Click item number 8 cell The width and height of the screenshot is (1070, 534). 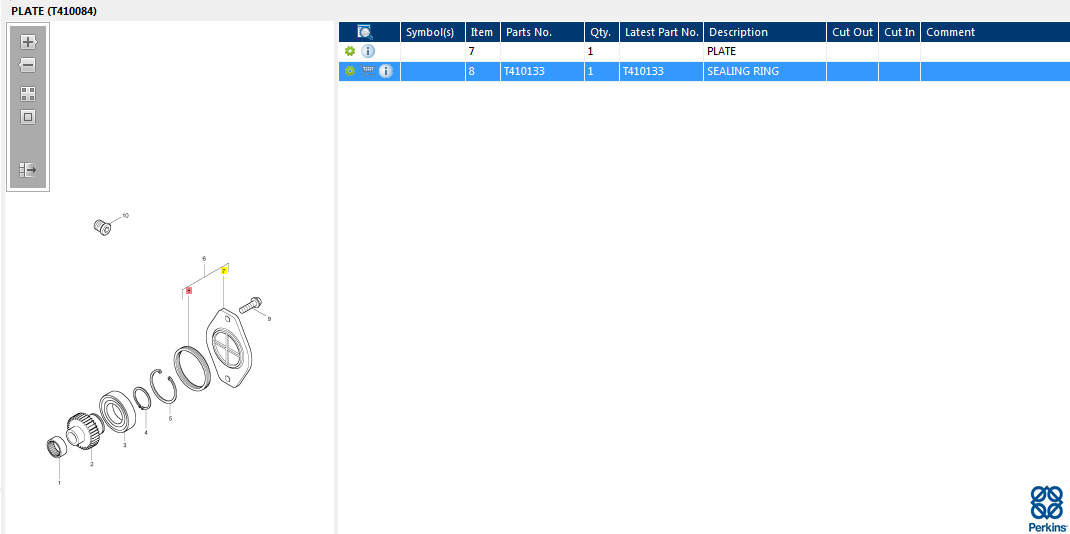click(482, 71)
